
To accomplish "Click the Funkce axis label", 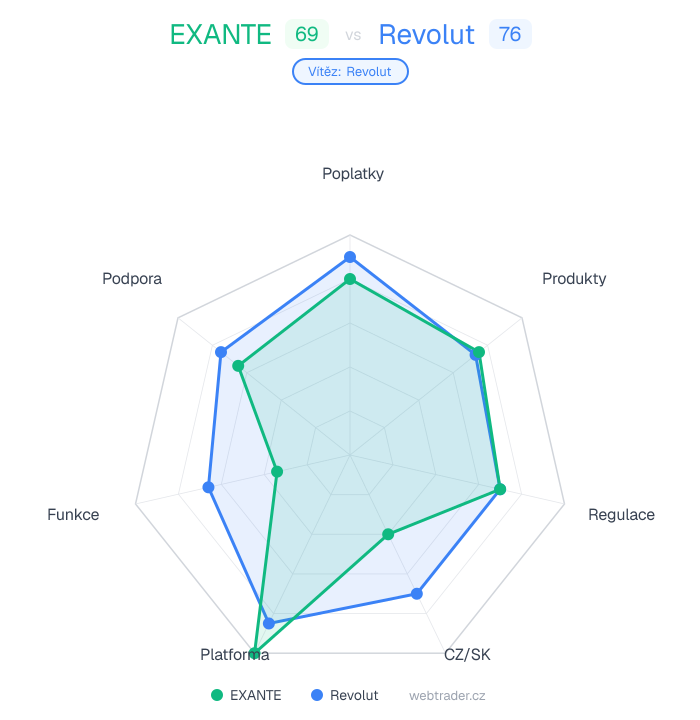I will point(73,515).
